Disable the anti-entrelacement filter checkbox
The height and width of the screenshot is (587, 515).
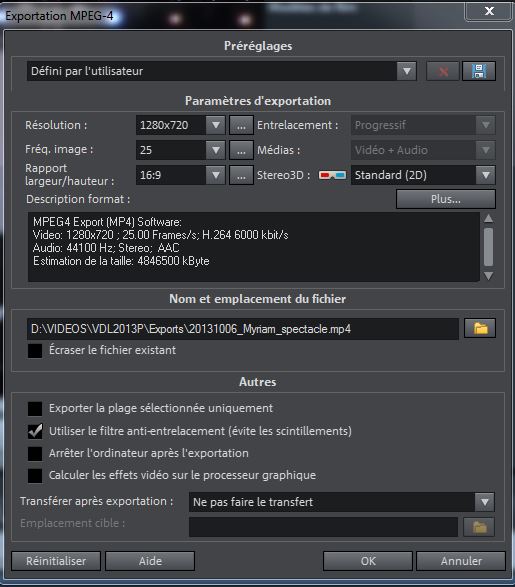(35, 431)
